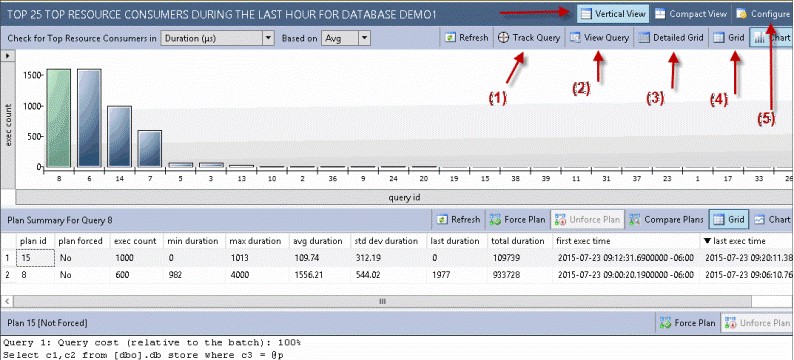Screen dimensions: 794x360
Task: Click the Track Query button
Action: (x=529, y=37)
